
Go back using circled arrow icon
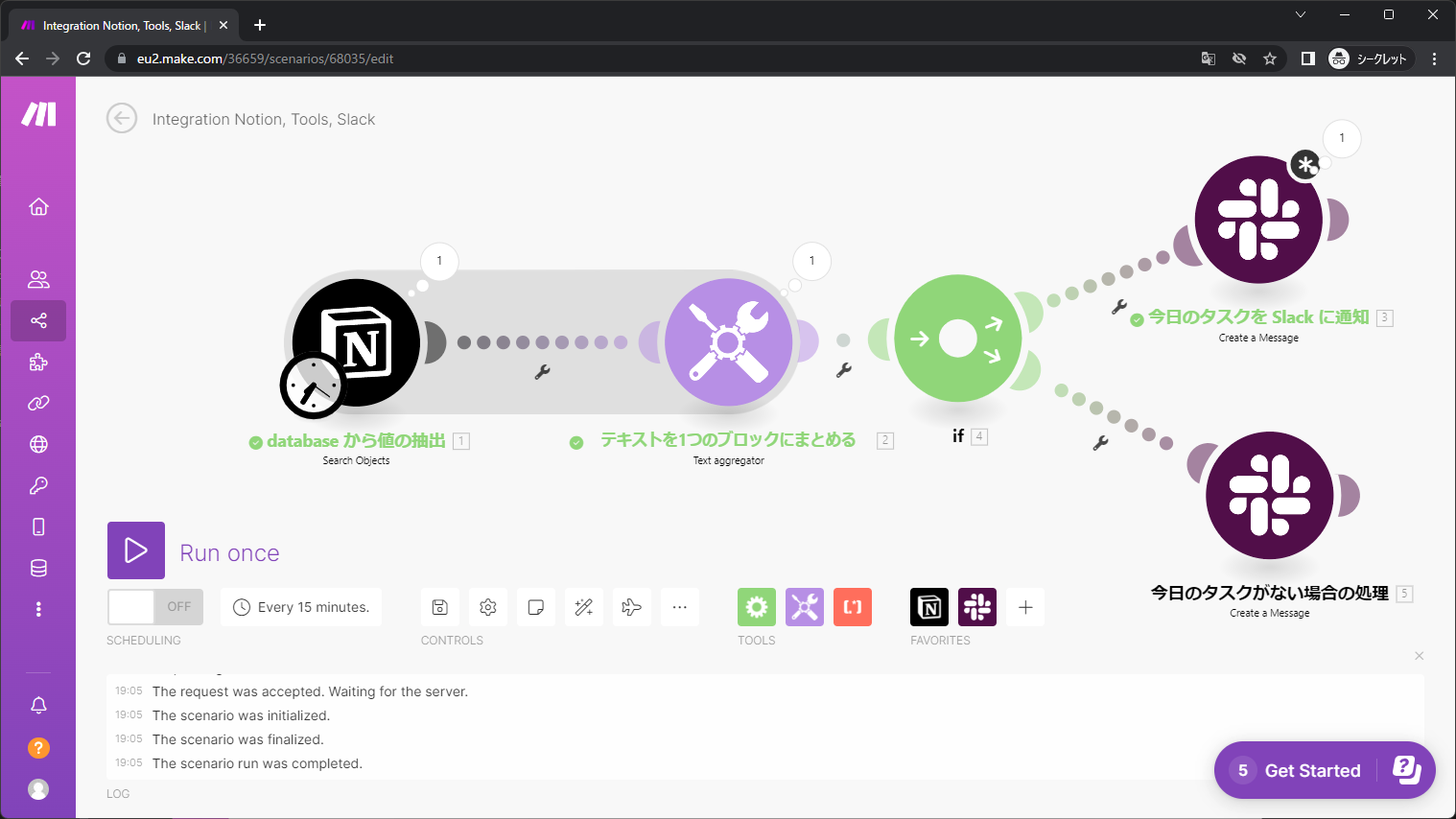(x=122, y=119)
